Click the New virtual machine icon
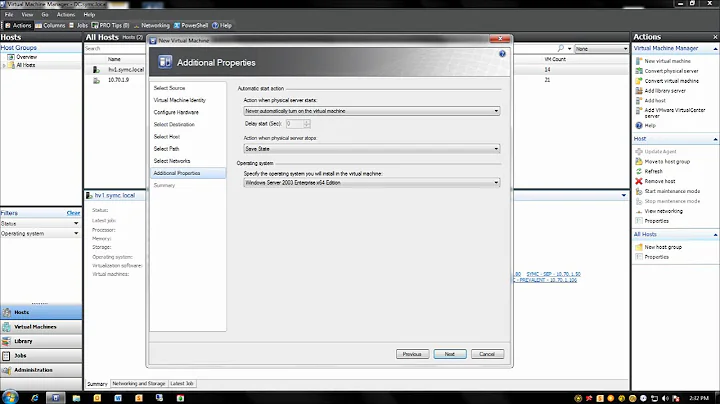Screen dimensions: 720x404 coord(639,61)
